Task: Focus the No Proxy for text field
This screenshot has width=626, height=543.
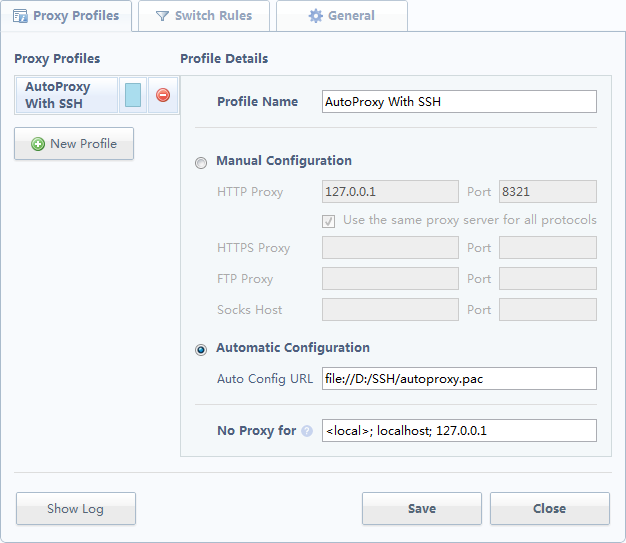Action: (x=459, y=430)
